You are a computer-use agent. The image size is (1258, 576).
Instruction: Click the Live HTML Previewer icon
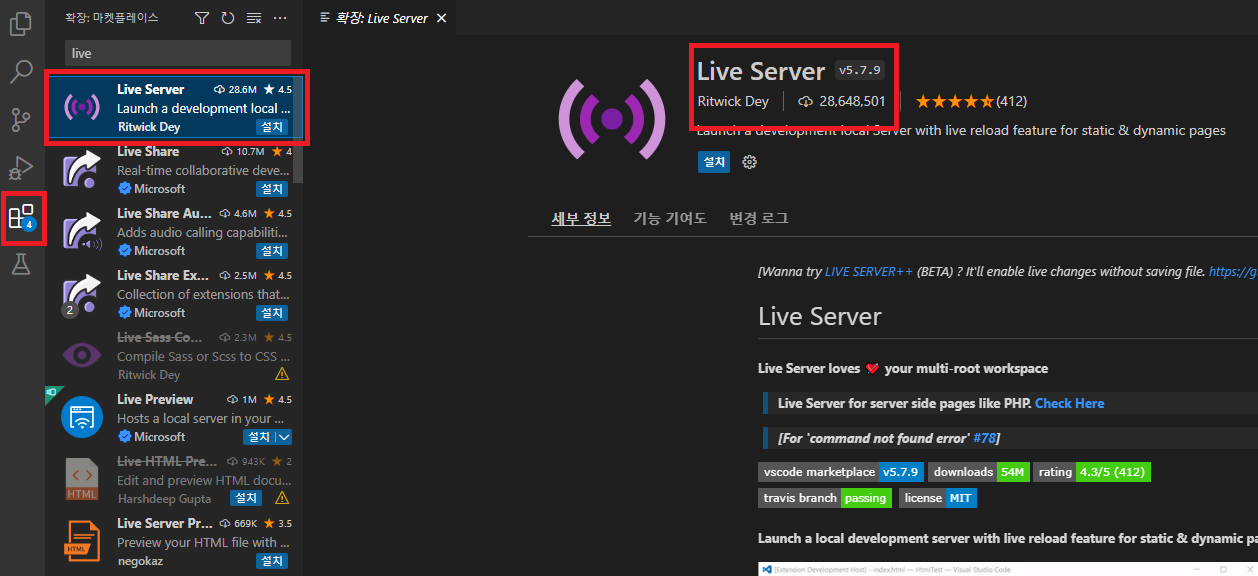pos(82,479)
